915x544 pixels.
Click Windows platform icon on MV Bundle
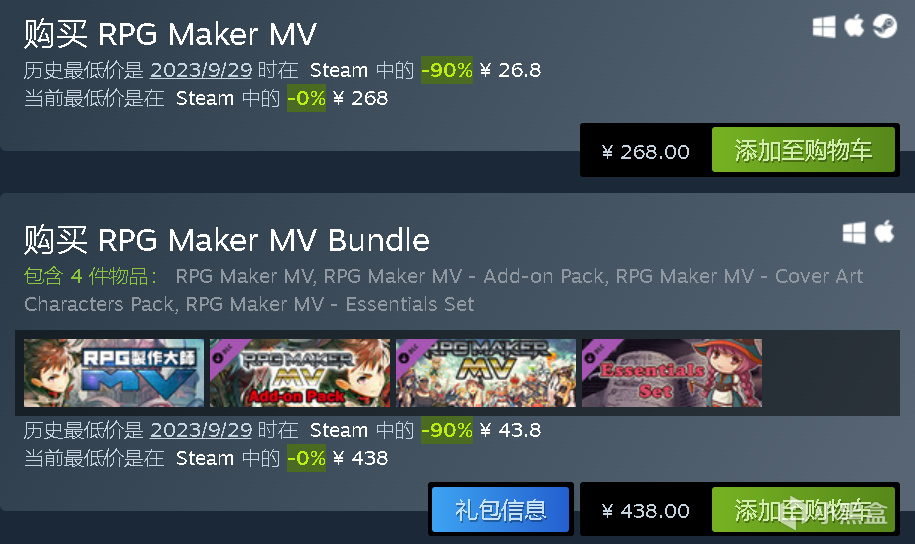click(x=854, y=233)
